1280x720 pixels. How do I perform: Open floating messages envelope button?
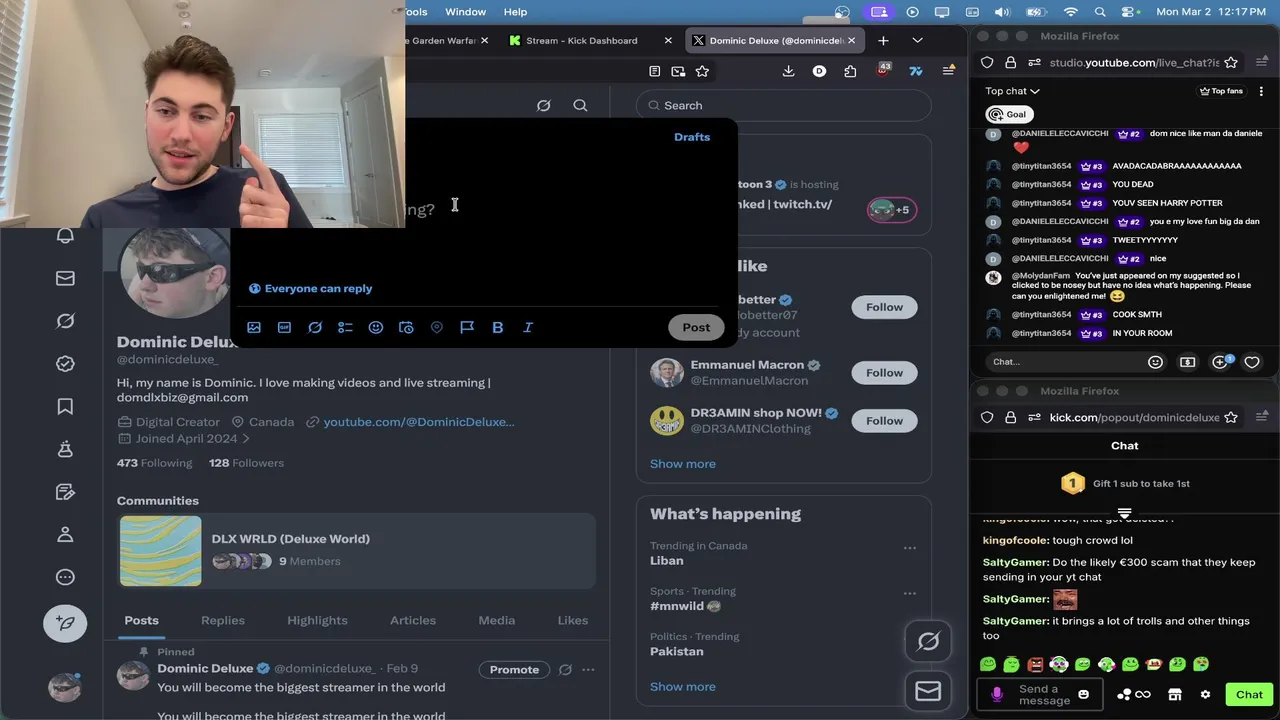928,691
